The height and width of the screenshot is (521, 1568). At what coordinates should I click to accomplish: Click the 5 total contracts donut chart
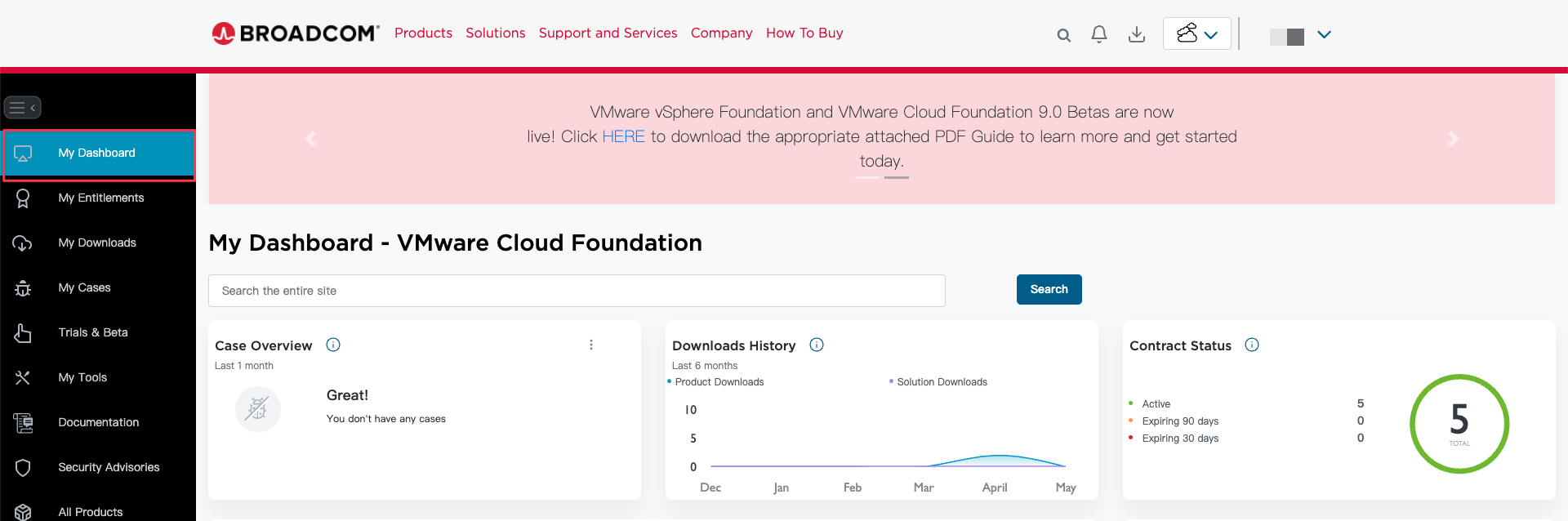pyautogui.click(x=1459, y=424)
